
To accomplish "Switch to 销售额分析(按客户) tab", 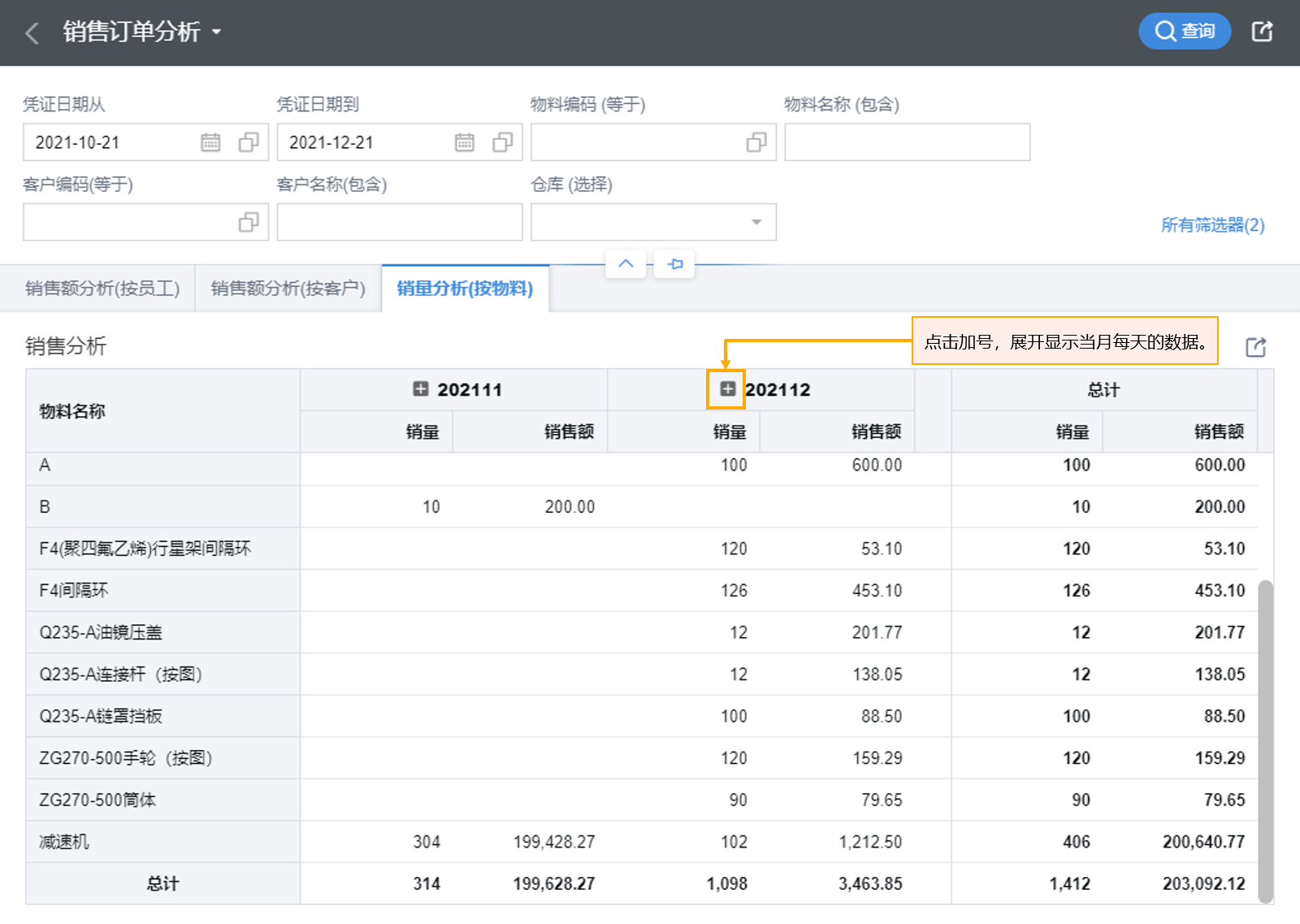I will click(288, 288).
